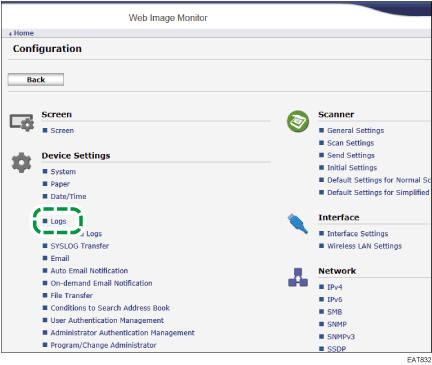Viewport: 432px width, 365px height.
Task: Click the Network section heading
Action: pyautogui.click(x=337, y=271)
